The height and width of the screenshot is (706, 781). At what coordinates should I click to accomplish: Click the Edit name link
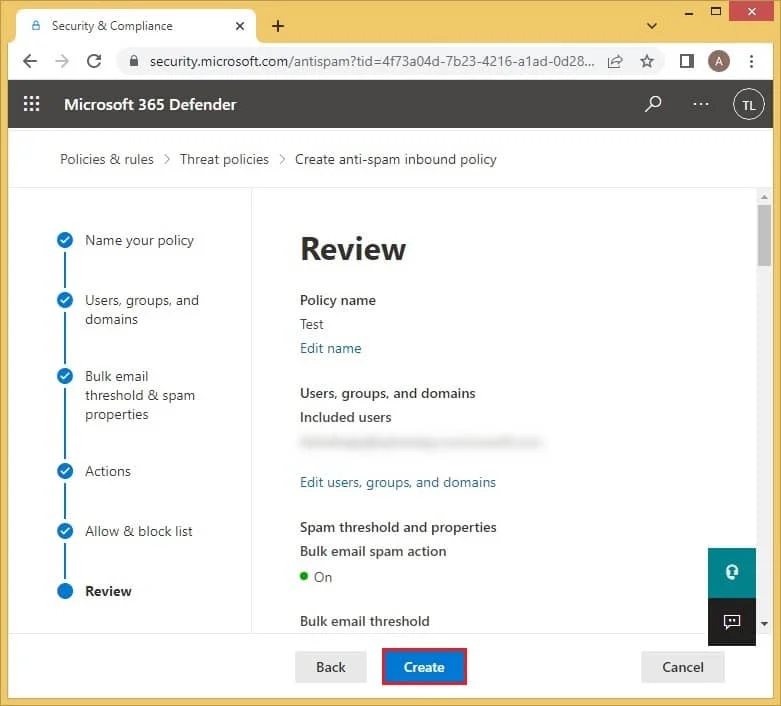click(x=330, y=348)
